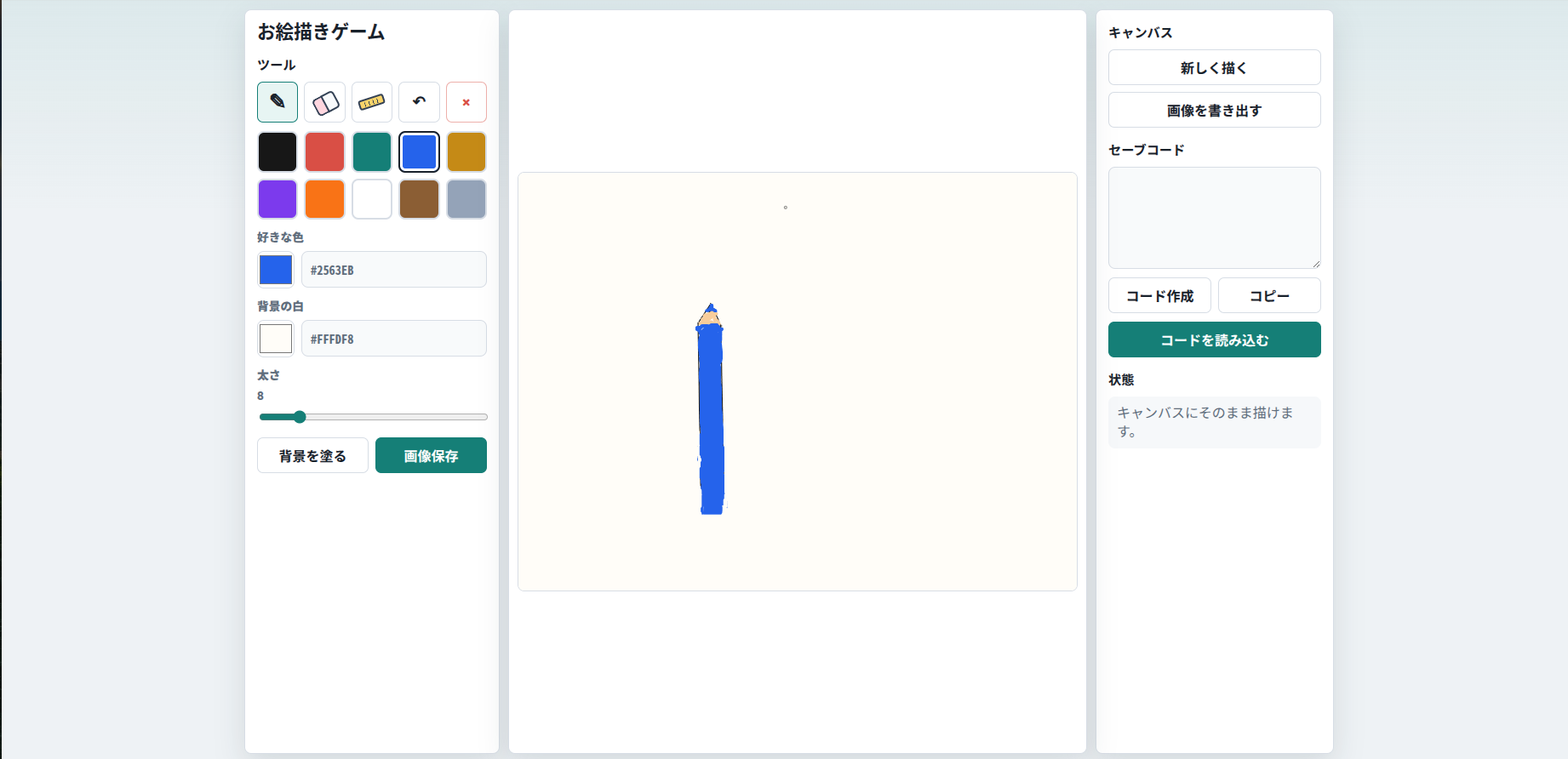Pick the teal green color swatch
The width and height of the screenshot is (1568, 759).
pyautogui.click(x=372, y=151)
